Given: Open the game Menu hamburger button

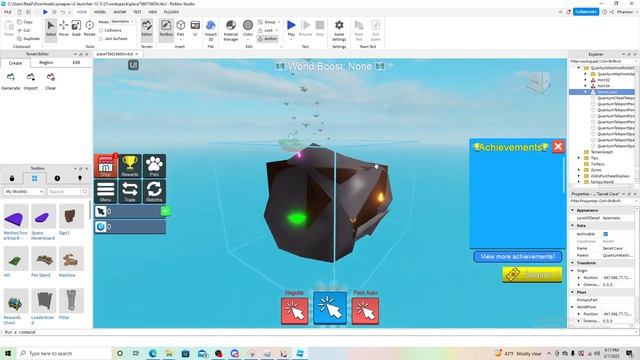Looking at the screenshot, I should pos(106,191).
